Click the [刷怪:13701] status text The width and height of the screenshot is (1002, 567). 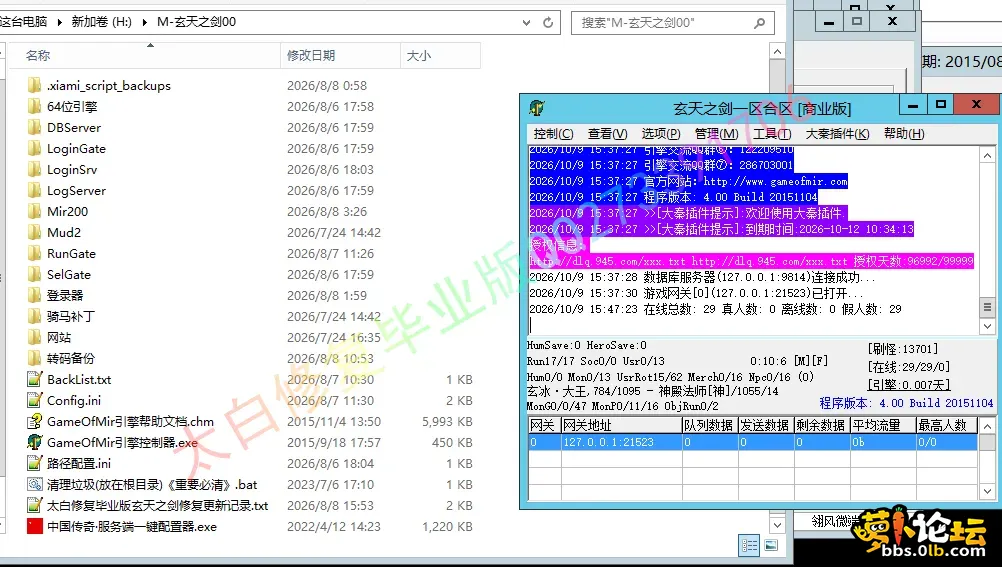pyautogui.click(x=903, y=349)
